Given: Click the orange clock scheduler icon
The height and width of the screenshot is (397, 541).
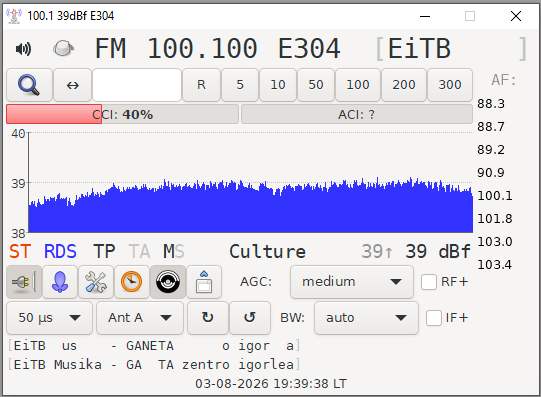Looking at the screenshot, I should tap(132, 282).
